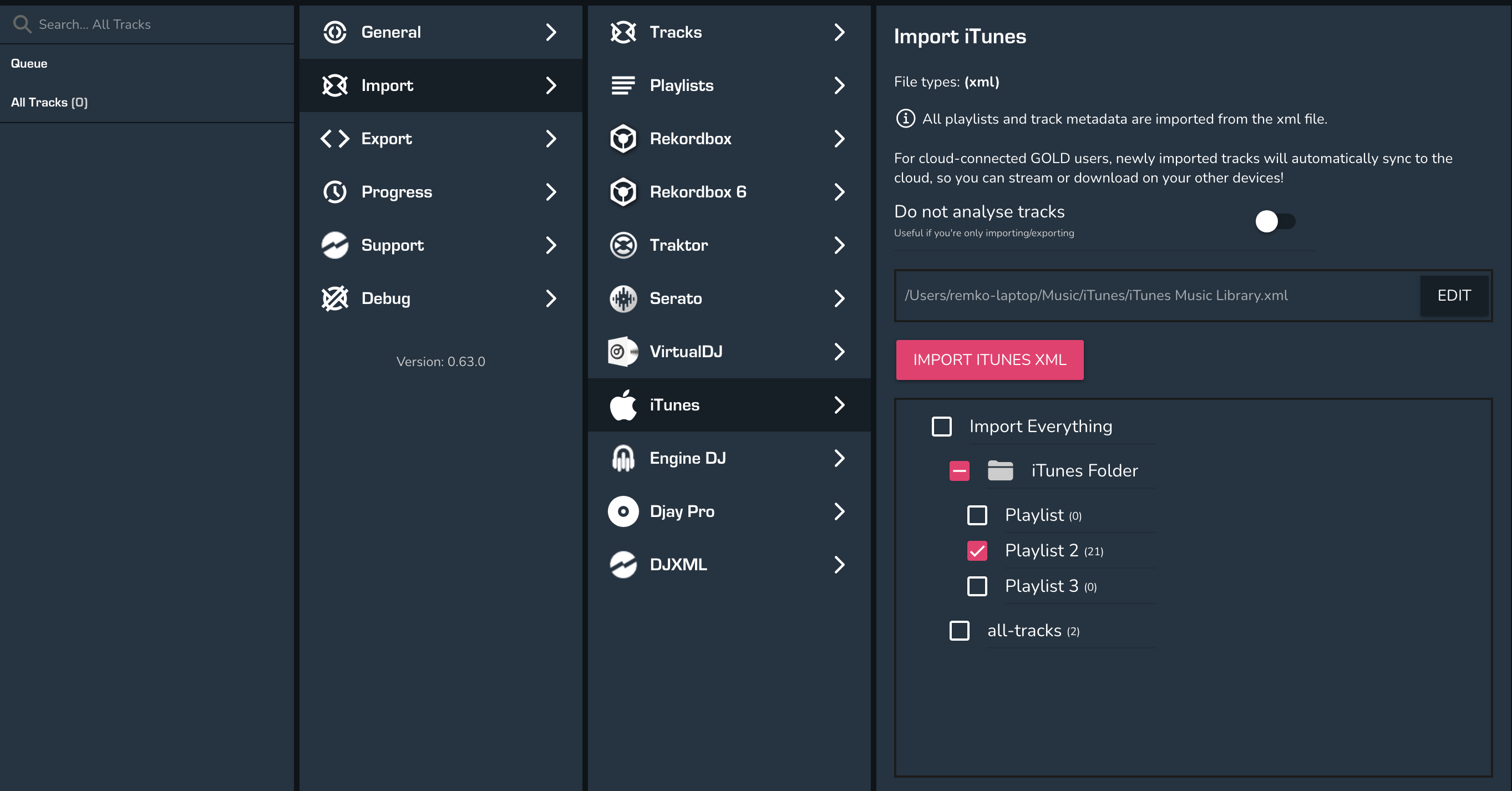This screenshot has height=791, width=1512.
Task: Check the Playlist (0) checkbox
Action: pos(977,515)
